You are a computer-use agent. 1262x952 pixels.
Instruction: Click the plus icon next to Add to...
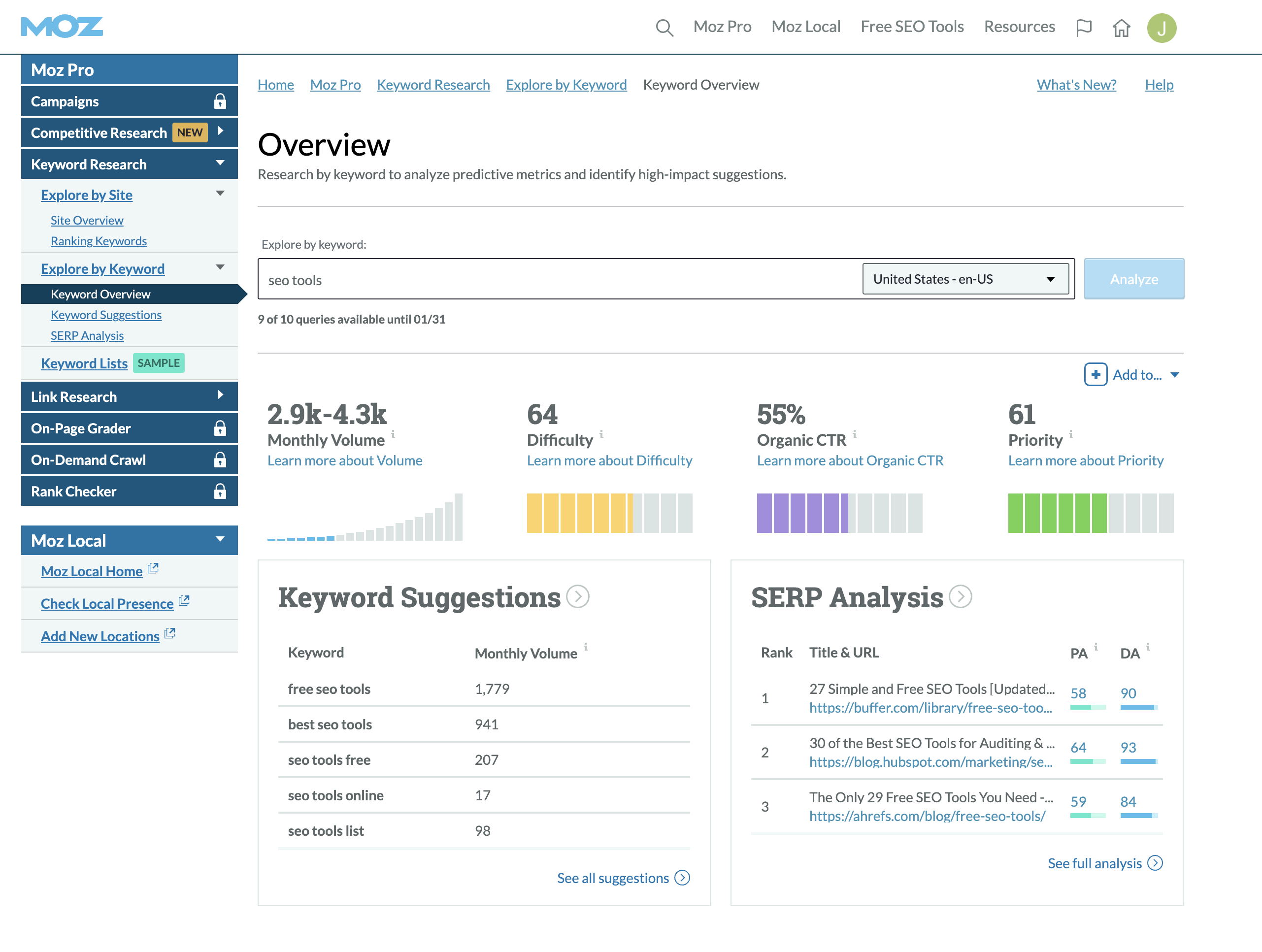pyautogui.click(x=1096, y=375)
